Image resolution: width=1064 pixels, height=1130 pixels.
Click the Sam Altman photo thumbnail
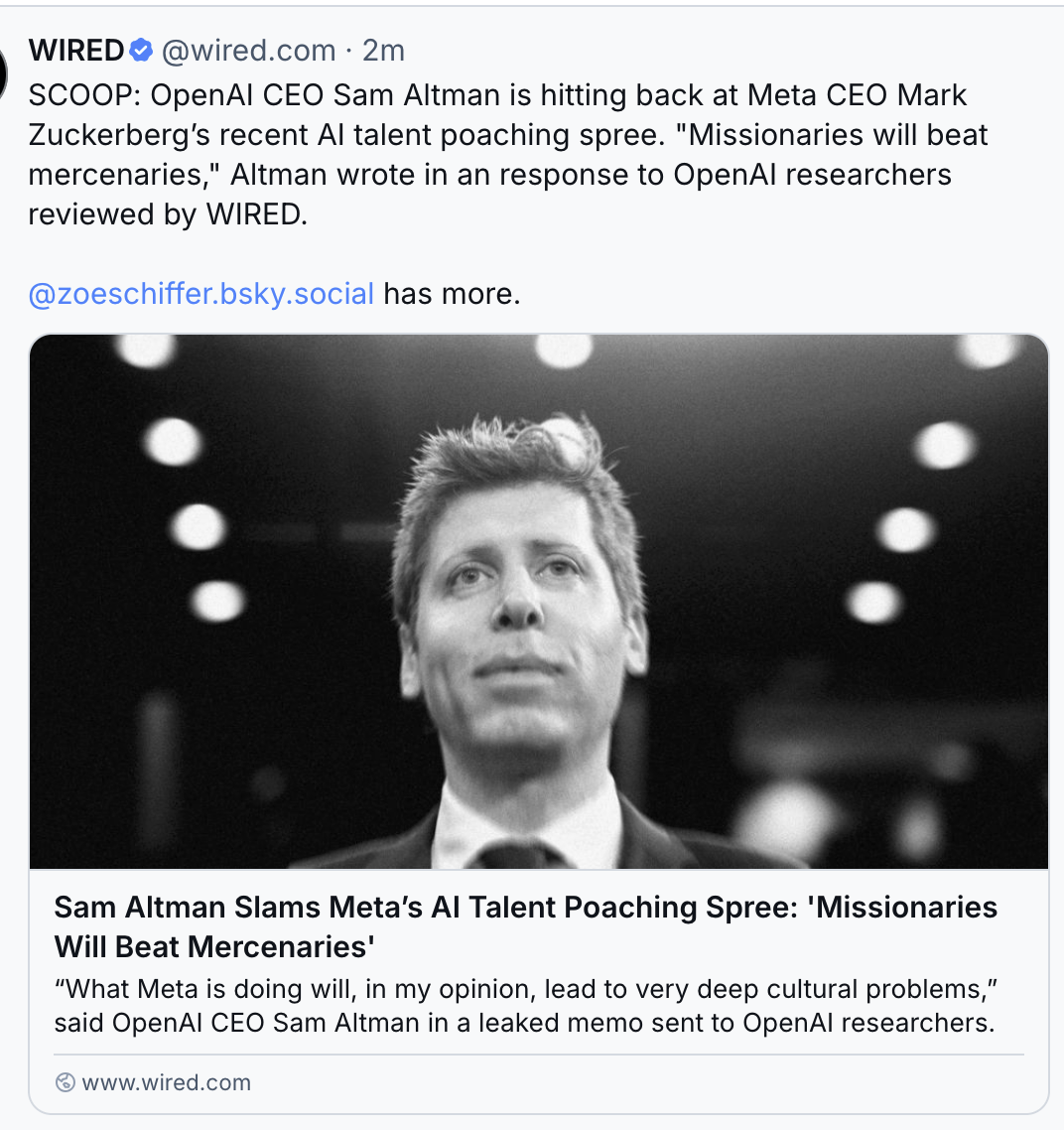point(539,601)
